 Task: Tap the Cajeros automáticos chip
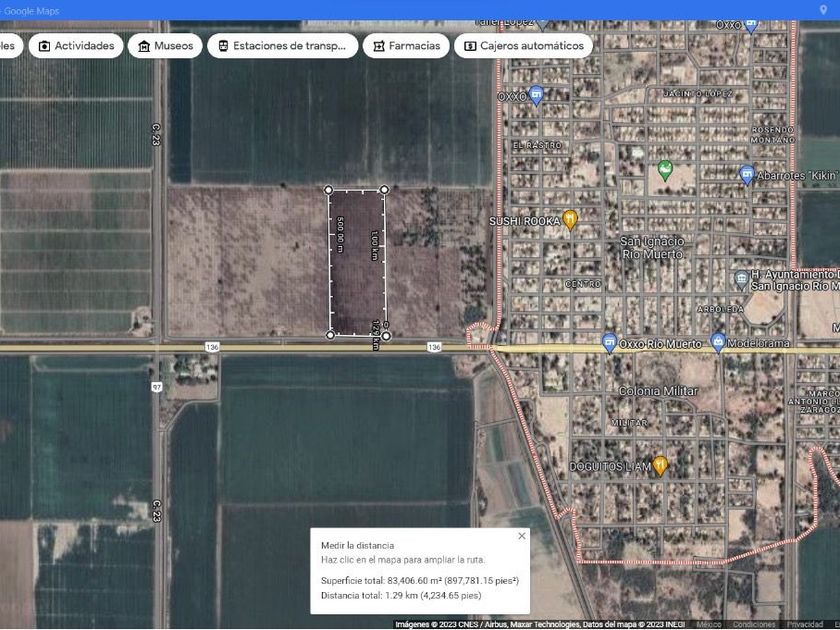pyautogui.click(x=523, y=46)
